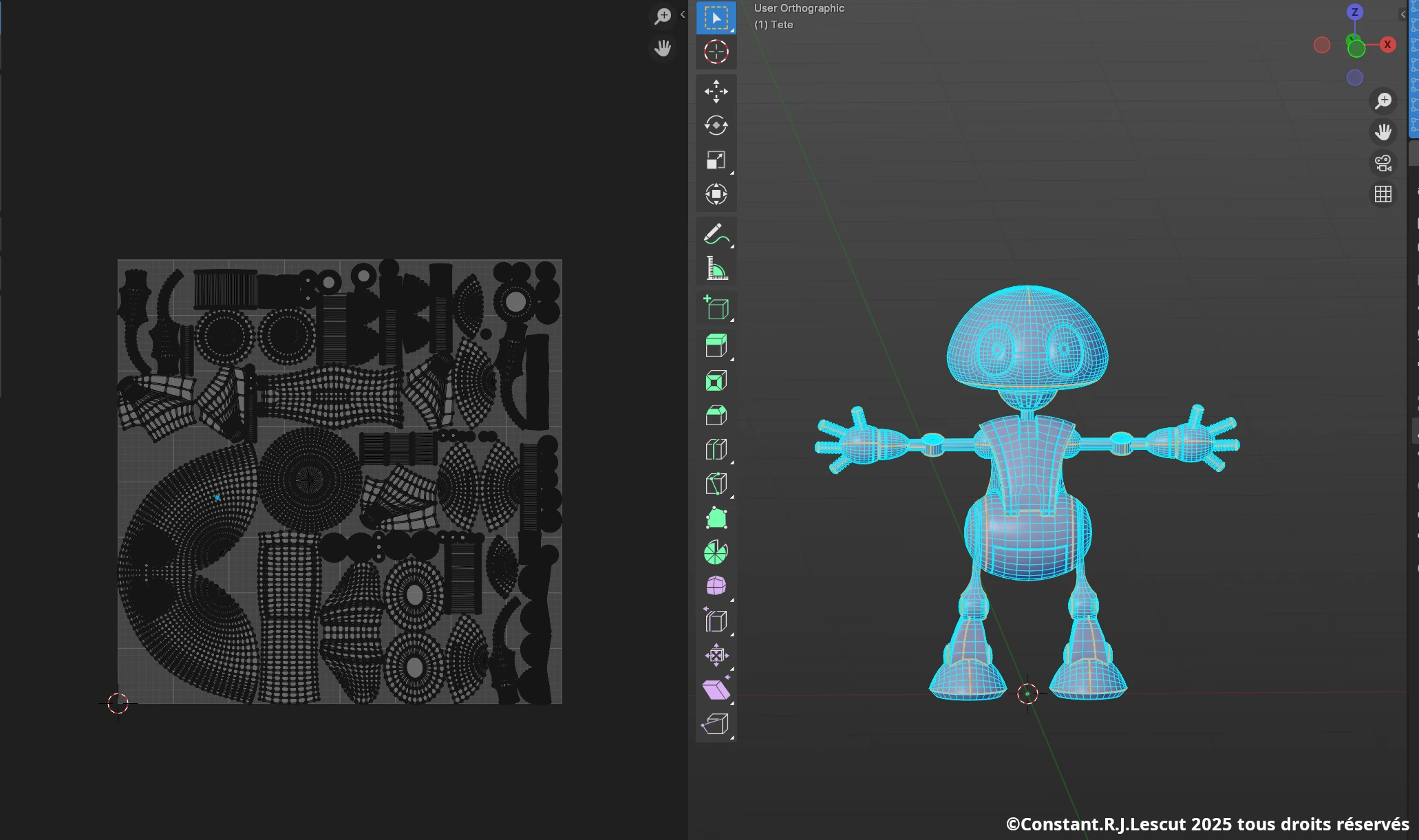Click the red X axis on the navigation gizmo
Image resolution: width=1419 pixels, height=840 pixels.
(x=1387, y=45)
